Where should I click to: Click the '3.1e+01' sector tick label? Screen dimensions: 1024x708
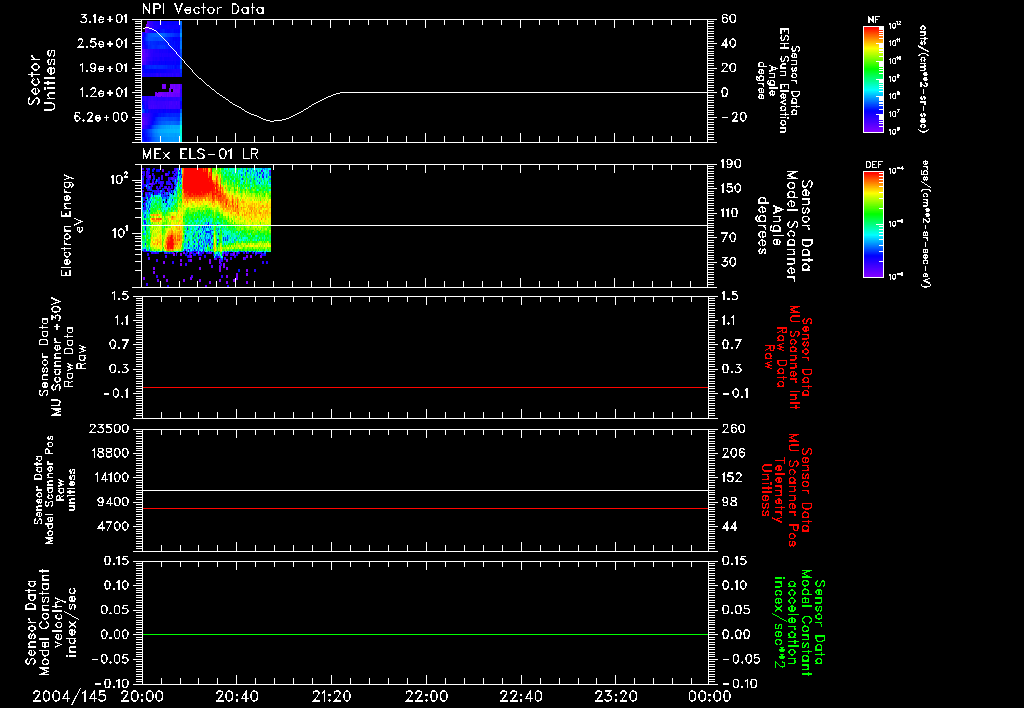pos(104,19)
